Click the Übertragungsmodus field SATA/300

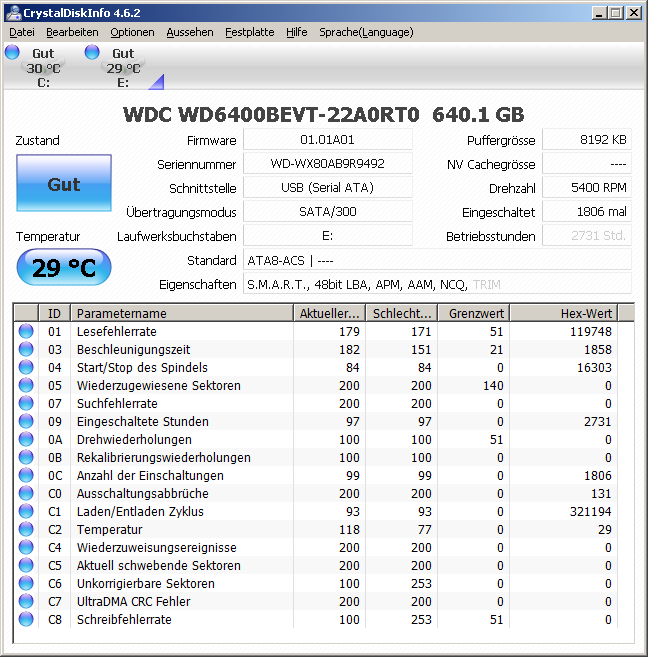(x=328, y=211)
